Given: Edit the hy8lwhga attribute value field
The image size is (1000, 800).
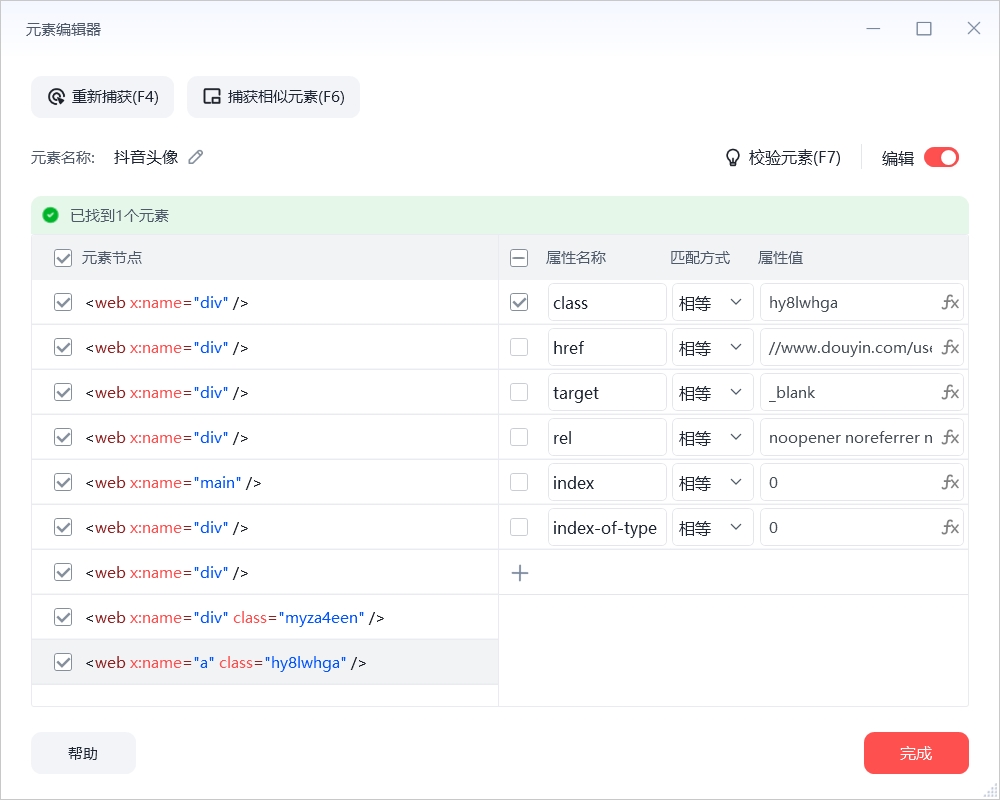Looking at the screenshot, I should 862,302.
